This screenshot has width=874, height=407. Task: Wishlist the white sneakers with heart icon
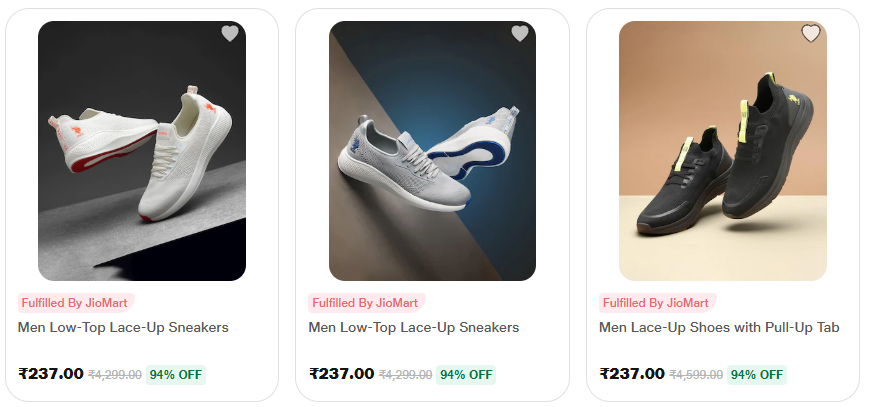click(x=230, y=34)
